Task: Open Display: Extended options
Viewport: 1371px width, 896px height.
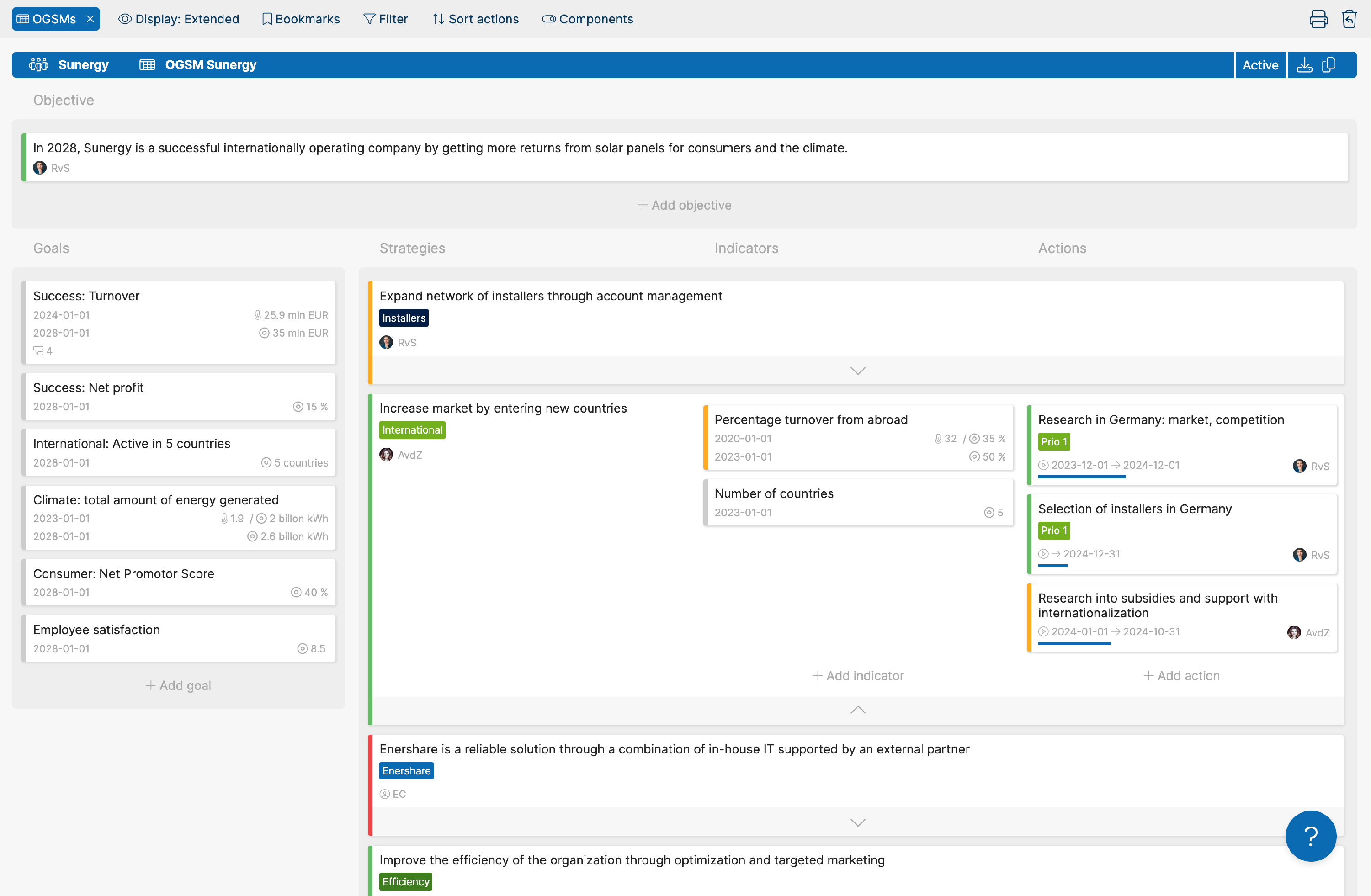Action: (x=179, y=19)
